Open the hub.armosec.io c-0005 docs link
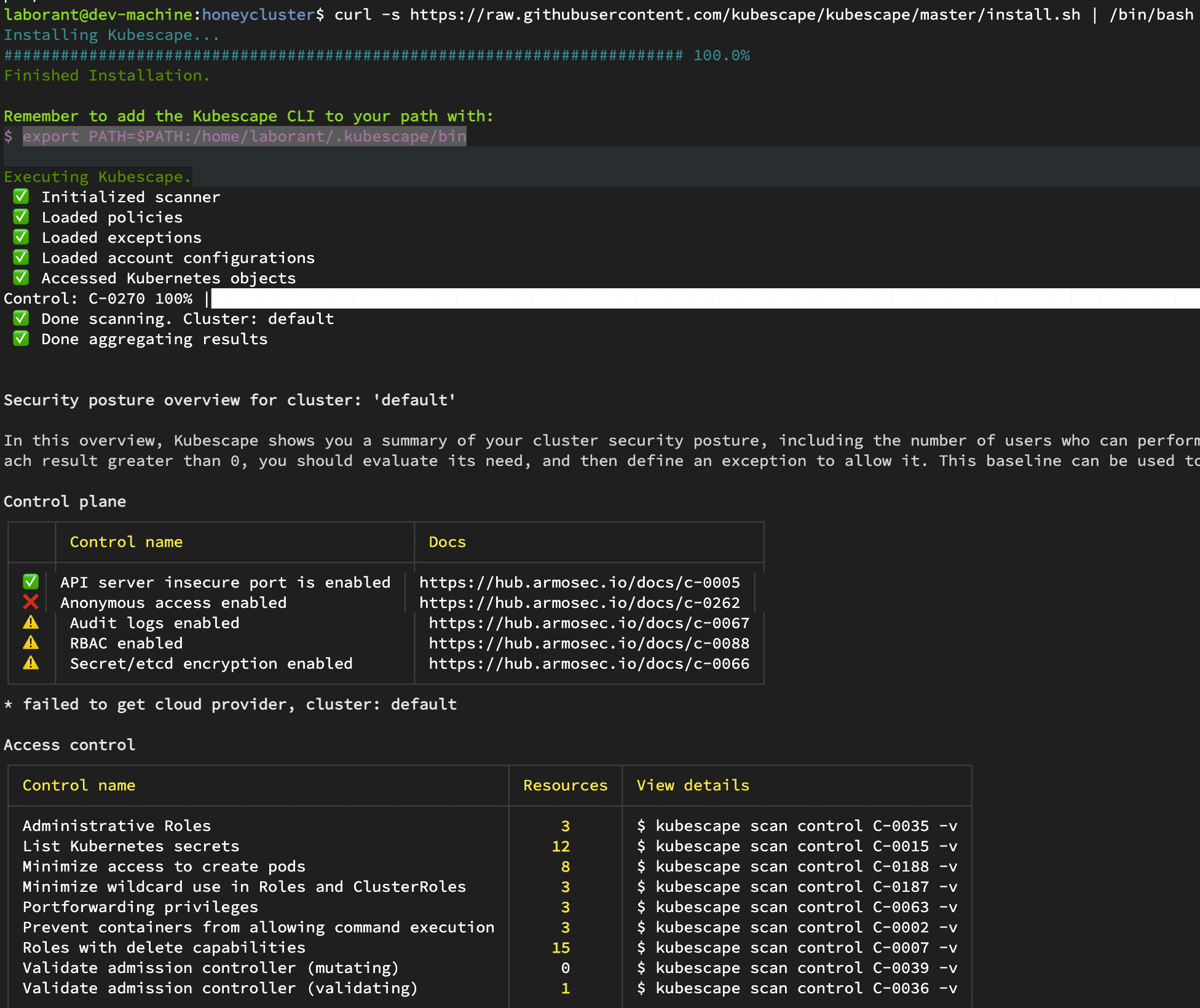 click(x=580, y=582)
